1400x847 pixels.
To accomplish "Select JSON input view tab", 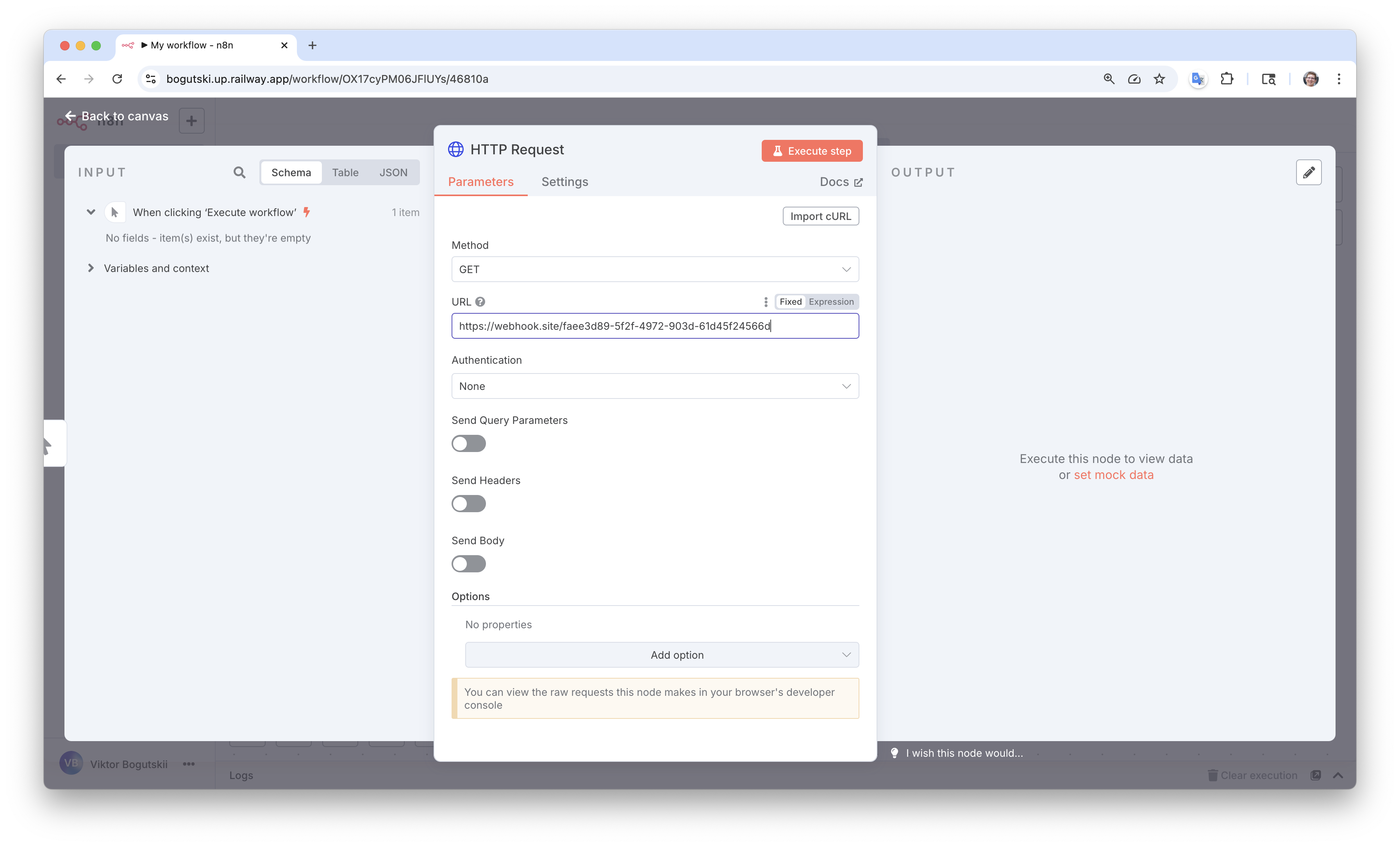I will 393,172.
